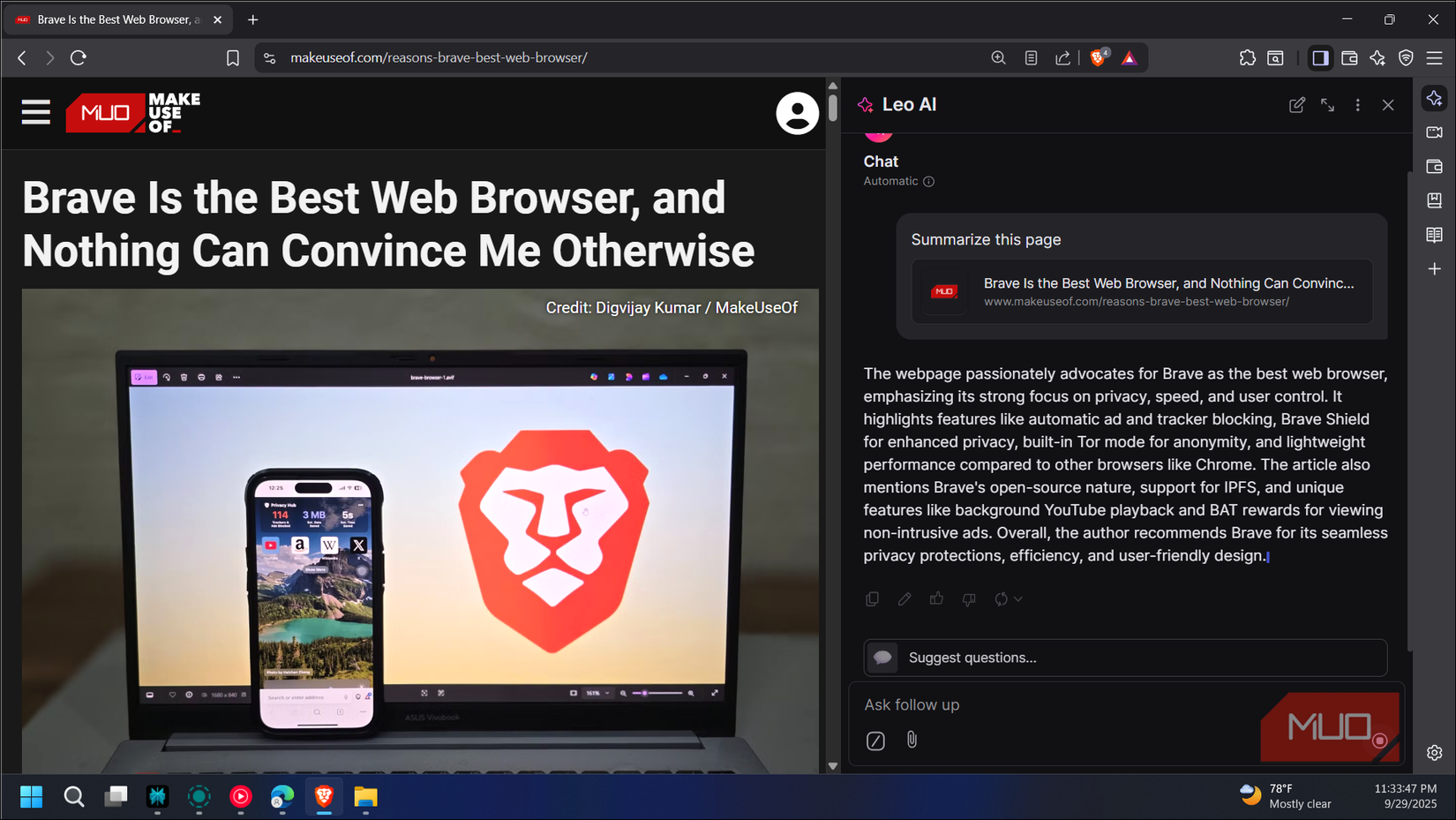Open the Extensions puzzle icon

[x=1248, y=57]
